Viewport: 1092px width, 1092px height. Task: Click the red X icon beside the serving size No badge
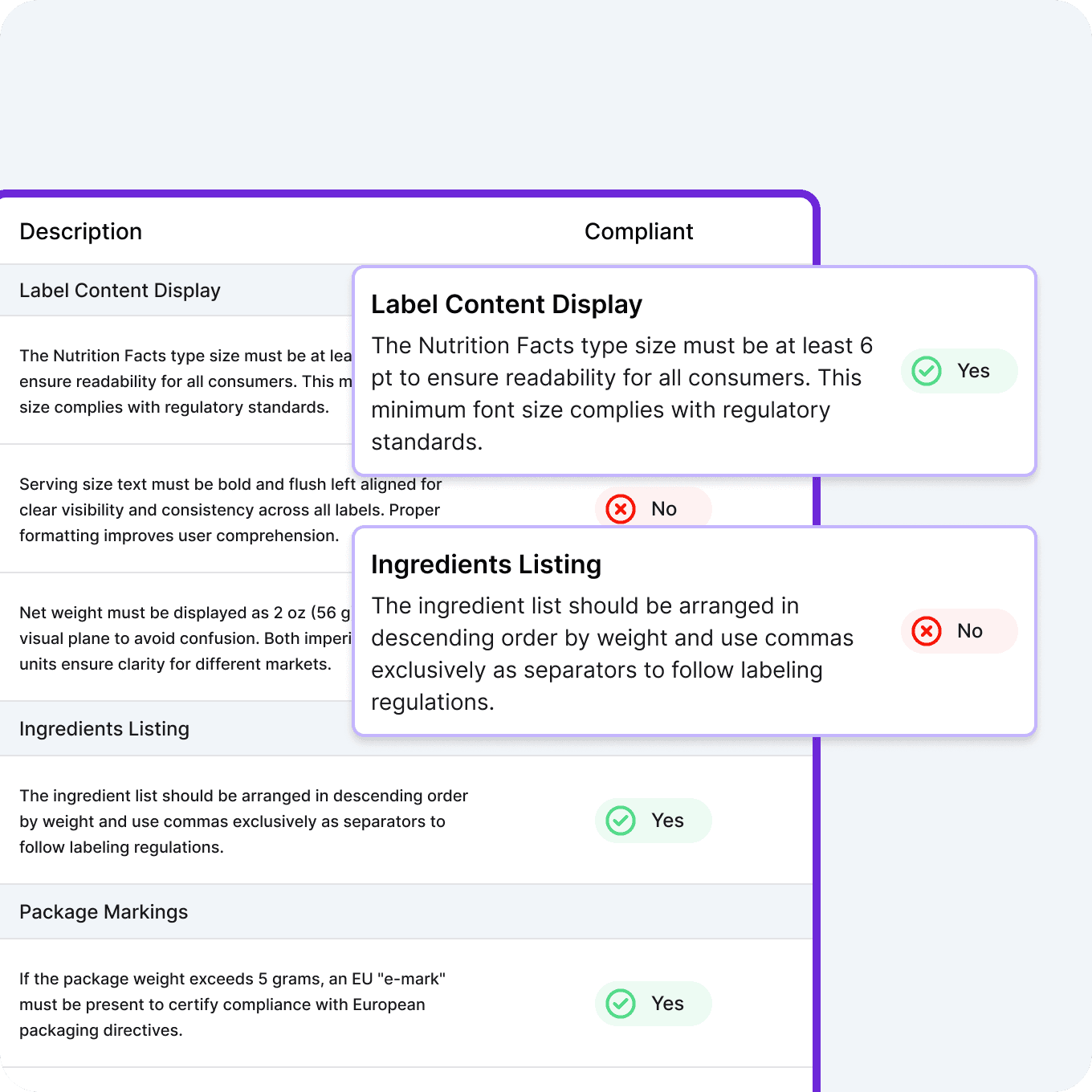pos(619,508)
